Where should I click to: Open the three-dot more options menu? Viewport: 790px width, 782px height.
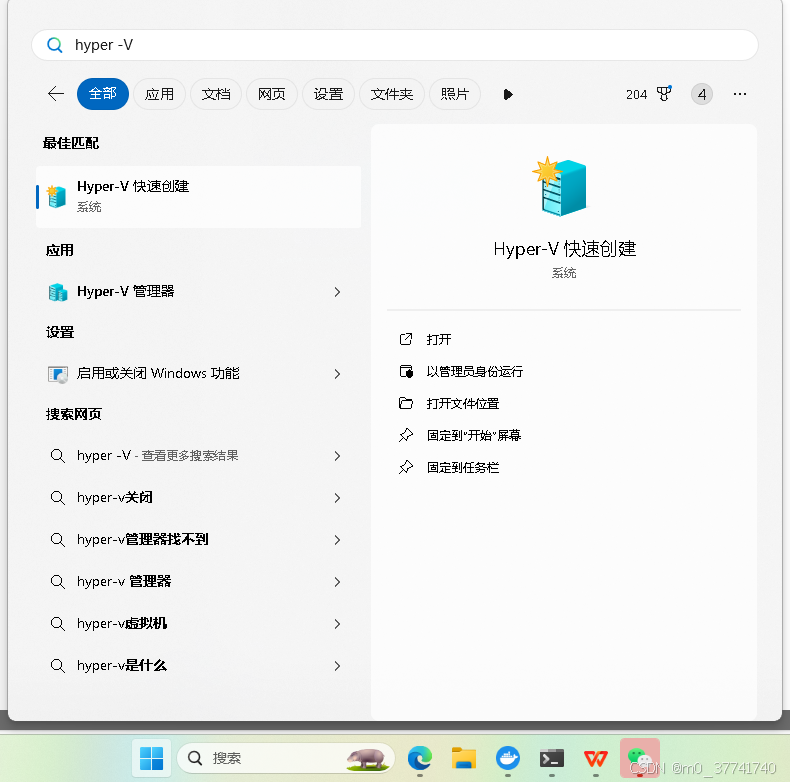pos(740,94)
